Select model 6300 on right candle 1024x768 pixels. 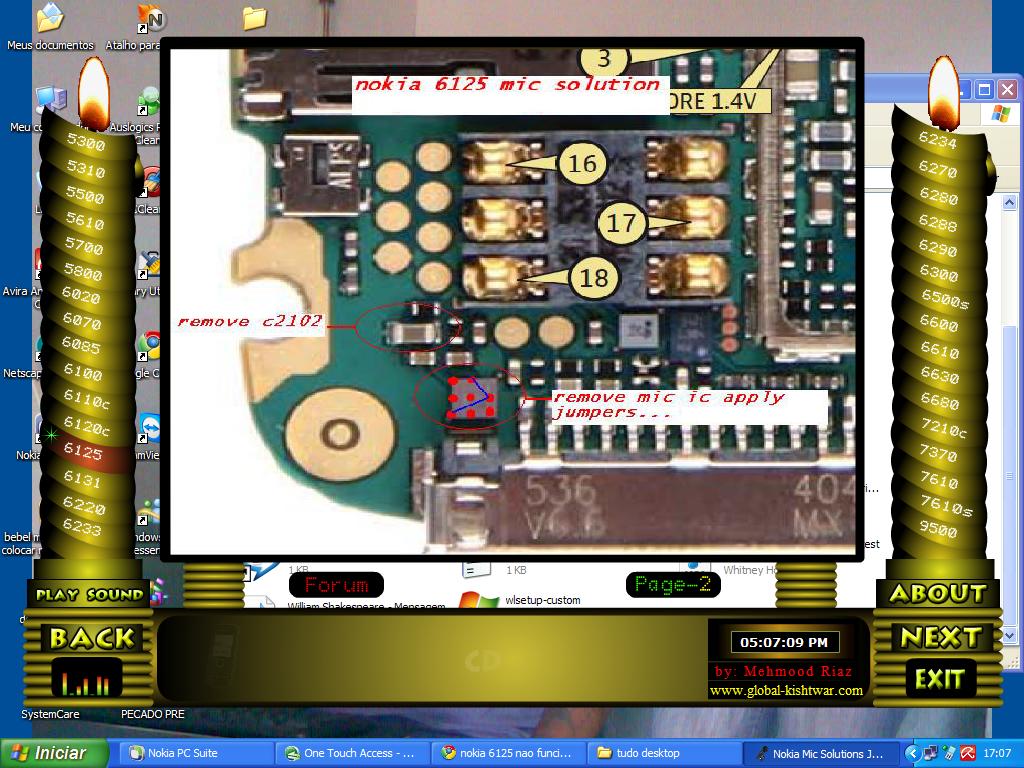tap(939, 274)
